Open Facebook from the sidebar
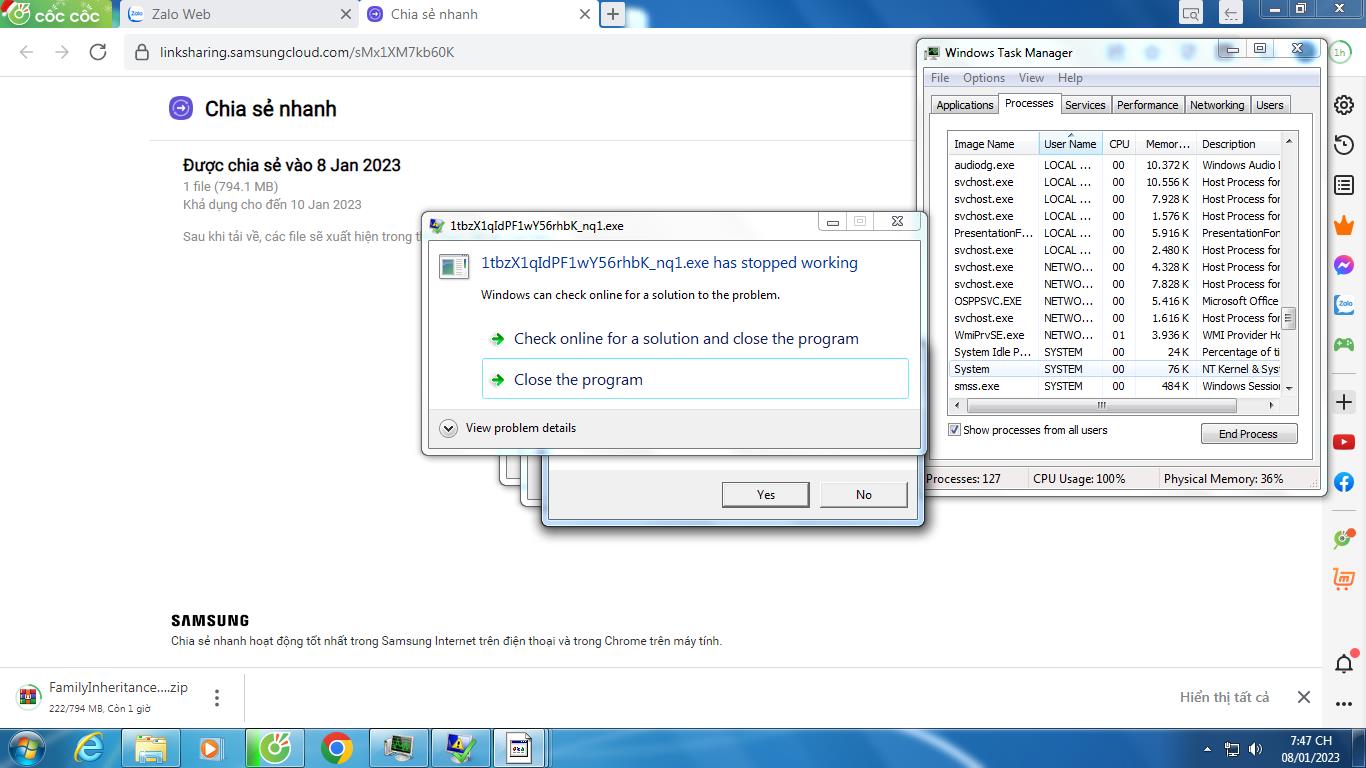The width and height of the screenshot is (1366, 768). pyautogui.click(x=1344, y=482)
